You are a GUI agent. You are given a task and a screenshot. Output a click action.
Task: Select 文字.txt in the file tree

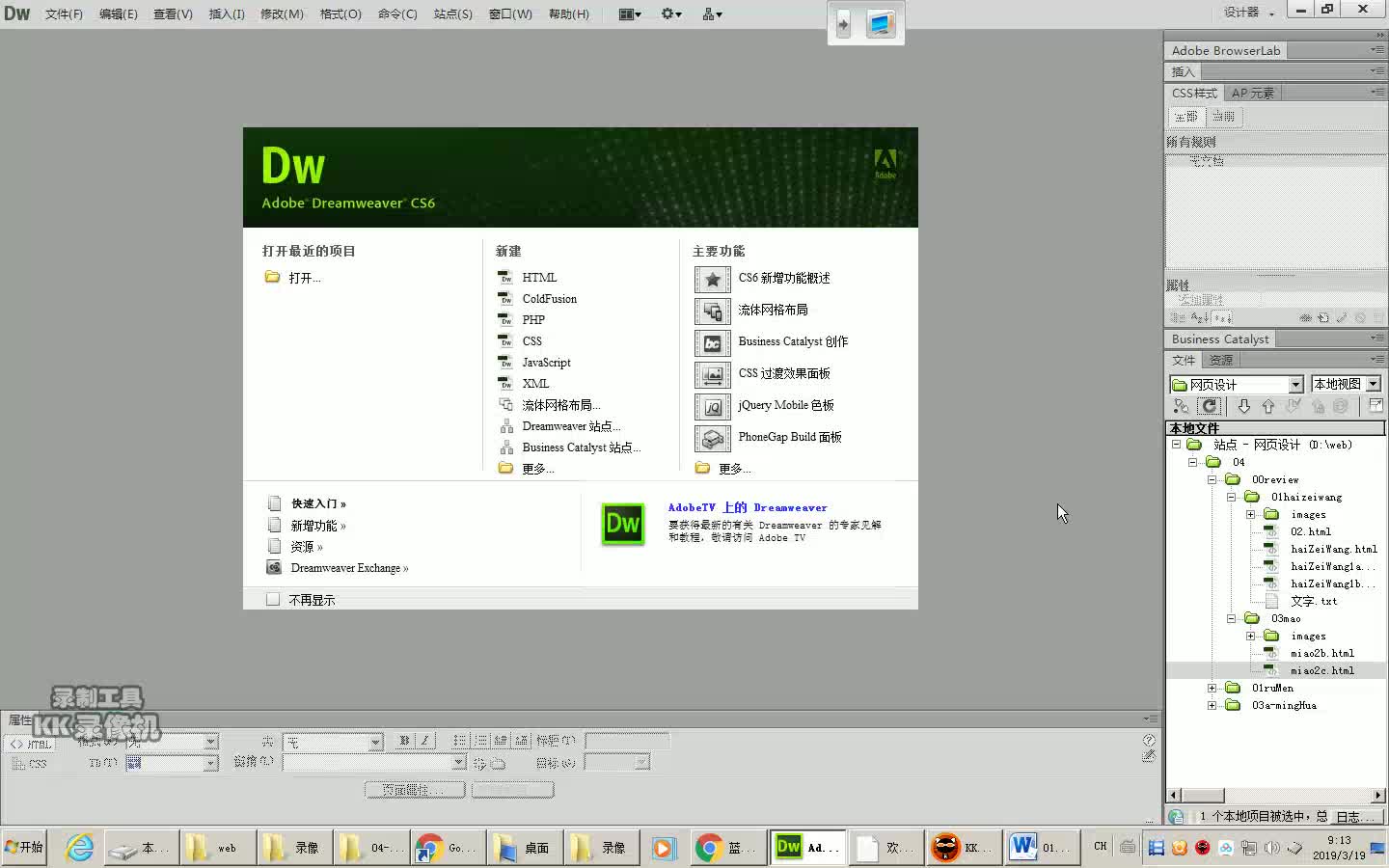(x=1314, y=601)
